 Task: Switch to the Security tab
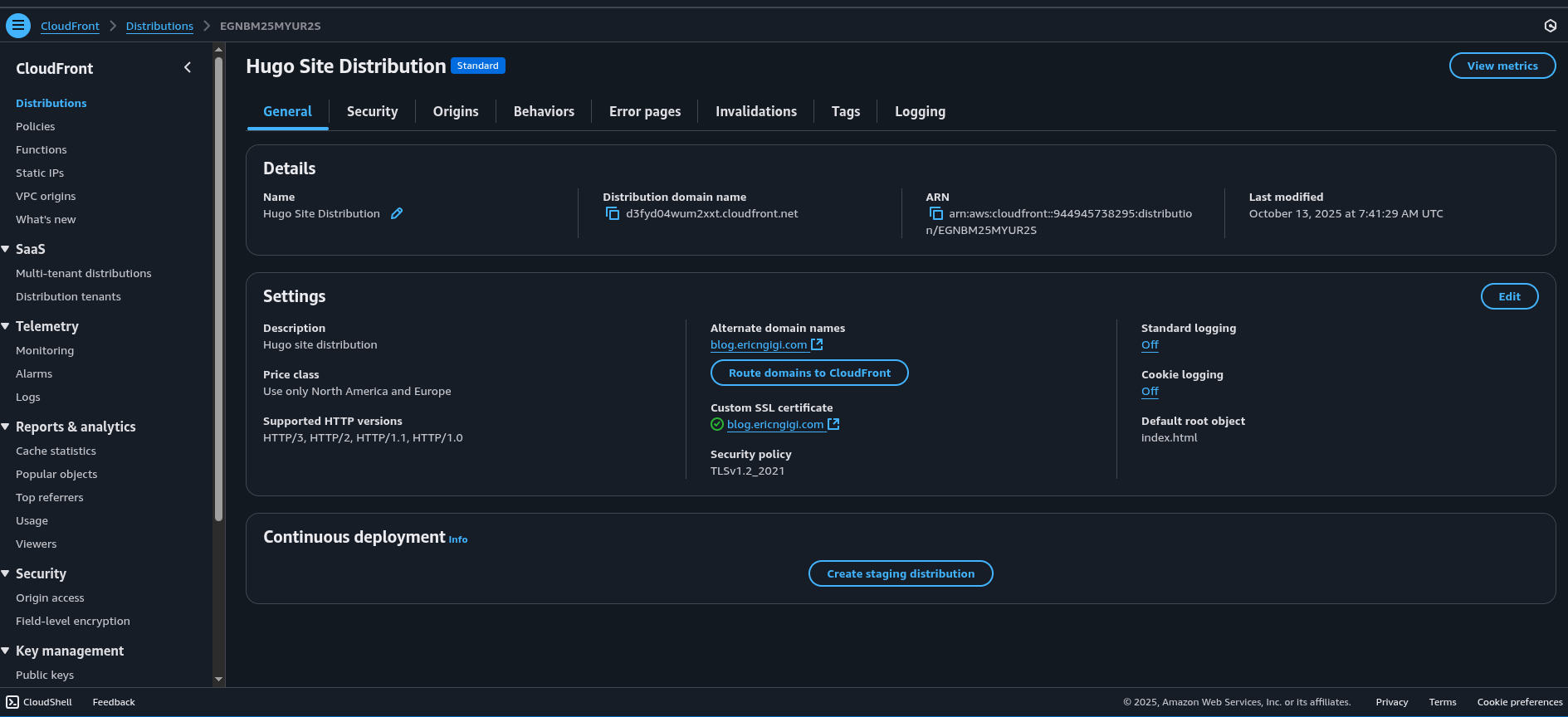tap(372, 111)
